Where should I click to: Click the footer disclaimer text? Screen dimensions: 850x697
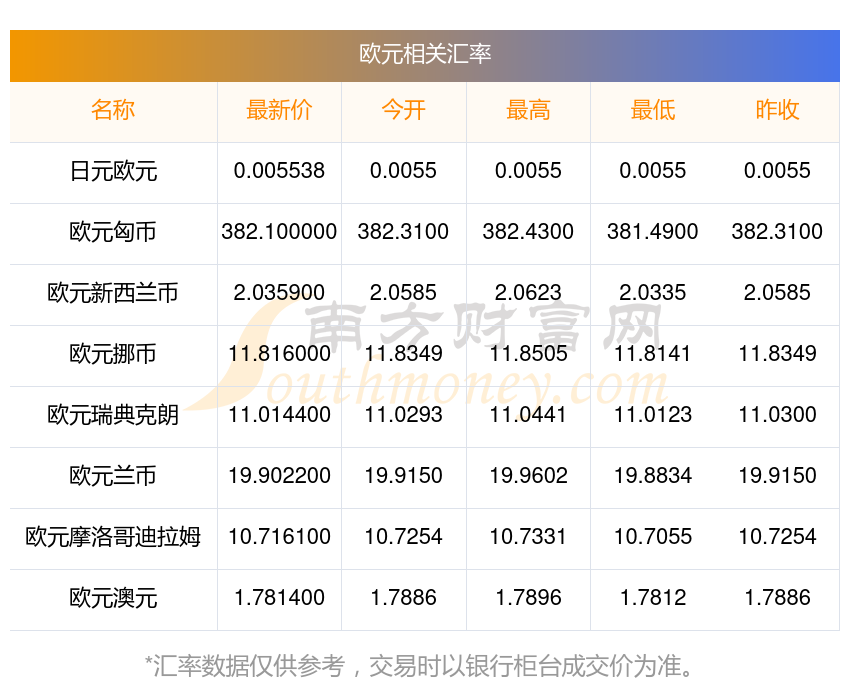425,661
